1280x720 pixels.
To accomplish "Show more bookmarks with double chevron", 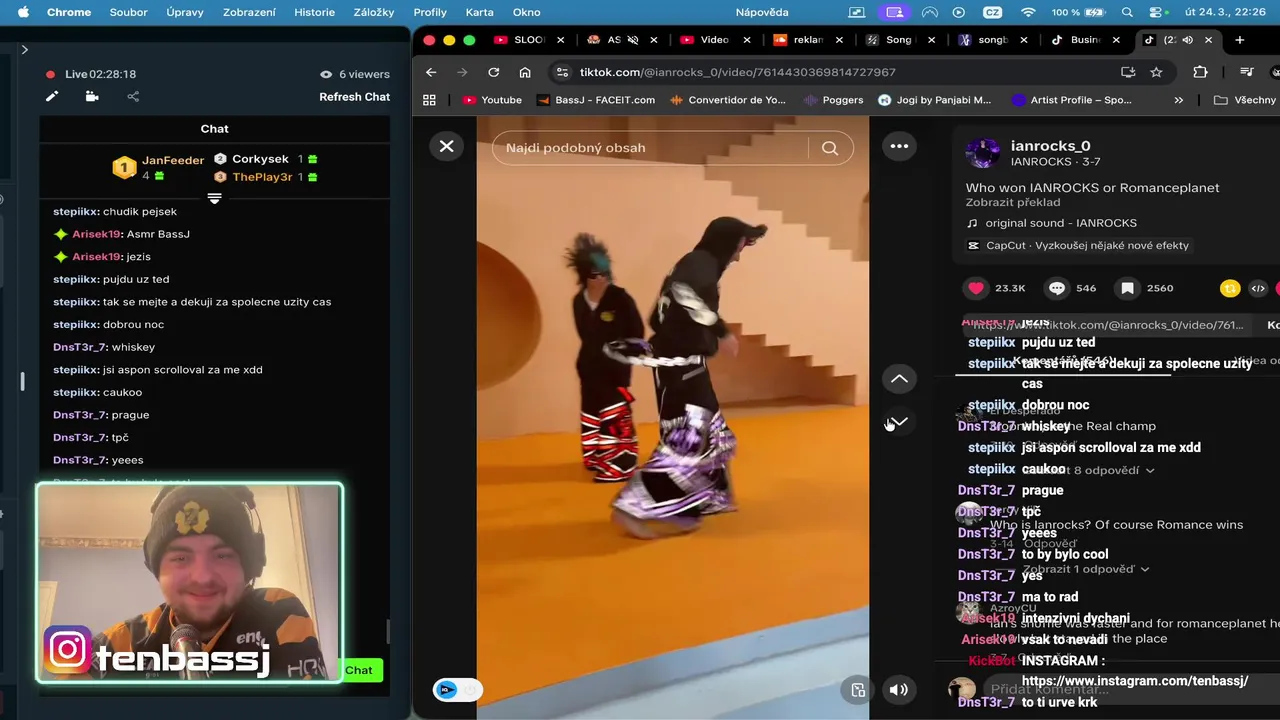I will pos(1178,100).
